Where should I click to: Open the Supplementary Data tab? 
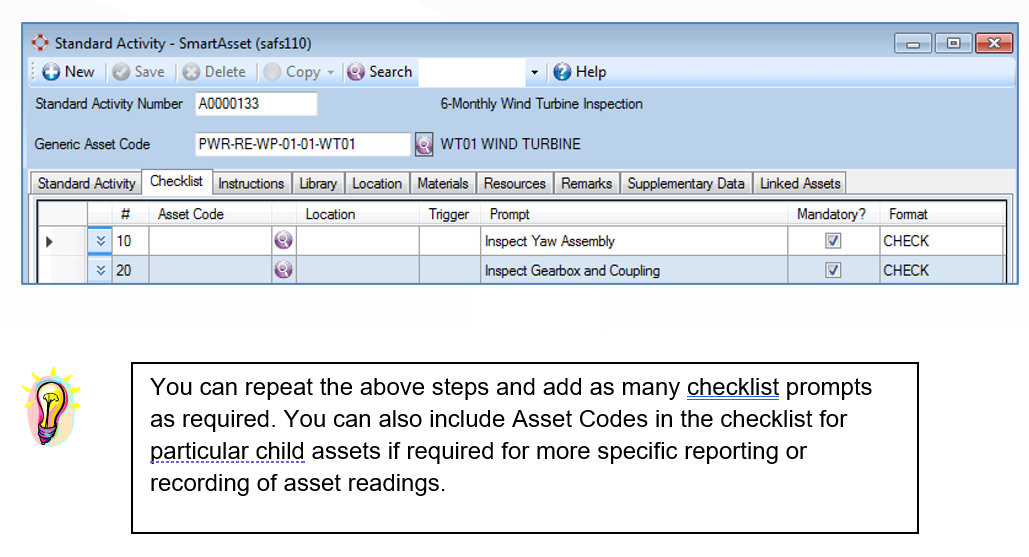[x=686, y=184]
